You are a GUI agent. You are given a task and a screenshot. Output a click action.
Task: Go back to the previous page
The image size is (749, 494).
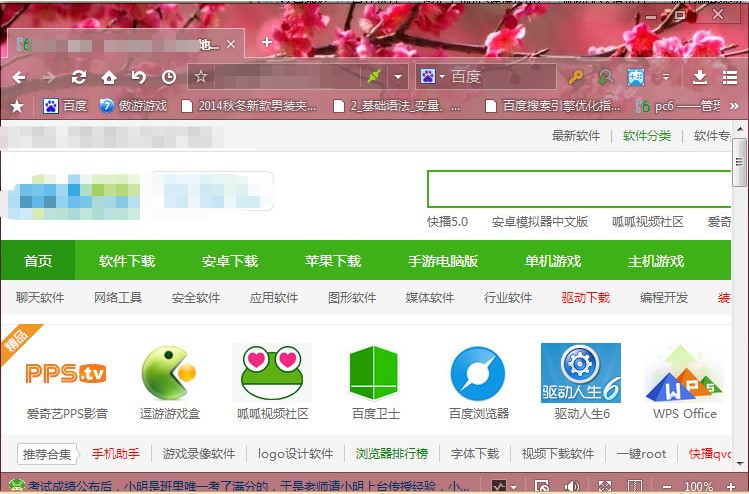tap(19, 77)
